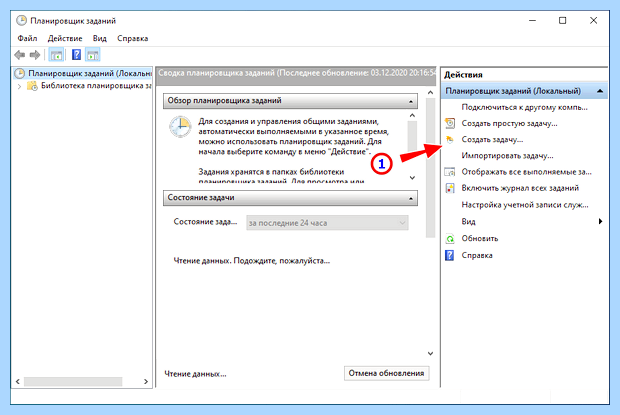Image resolution: width=620 pixels, height=415 pixels.
Task: Click center pane vertical scrollbar thumb
Action: point(430,168)
